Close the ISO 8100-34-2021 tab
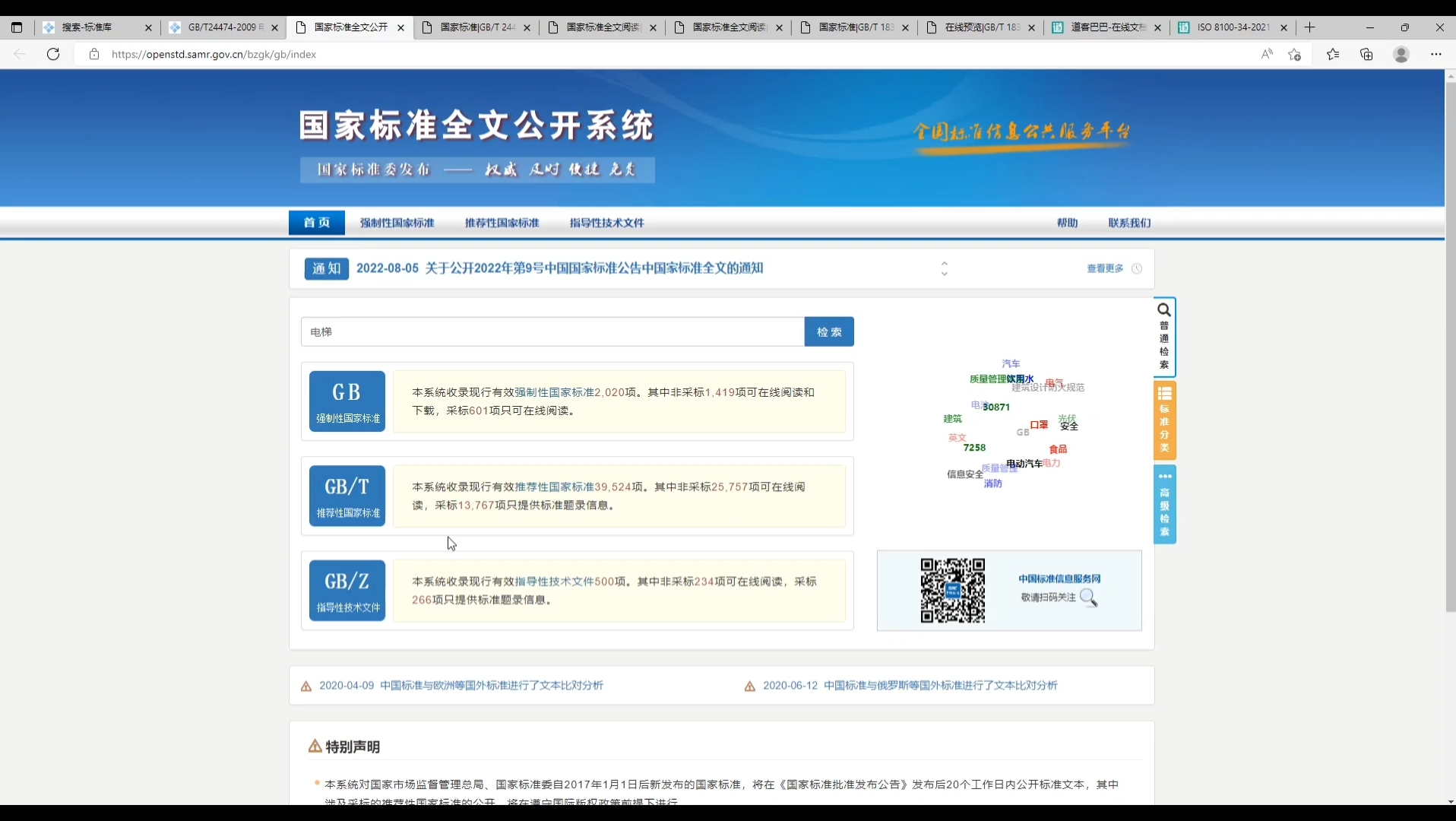Viewport: 1456px width, 821px height. point(1283,27)
